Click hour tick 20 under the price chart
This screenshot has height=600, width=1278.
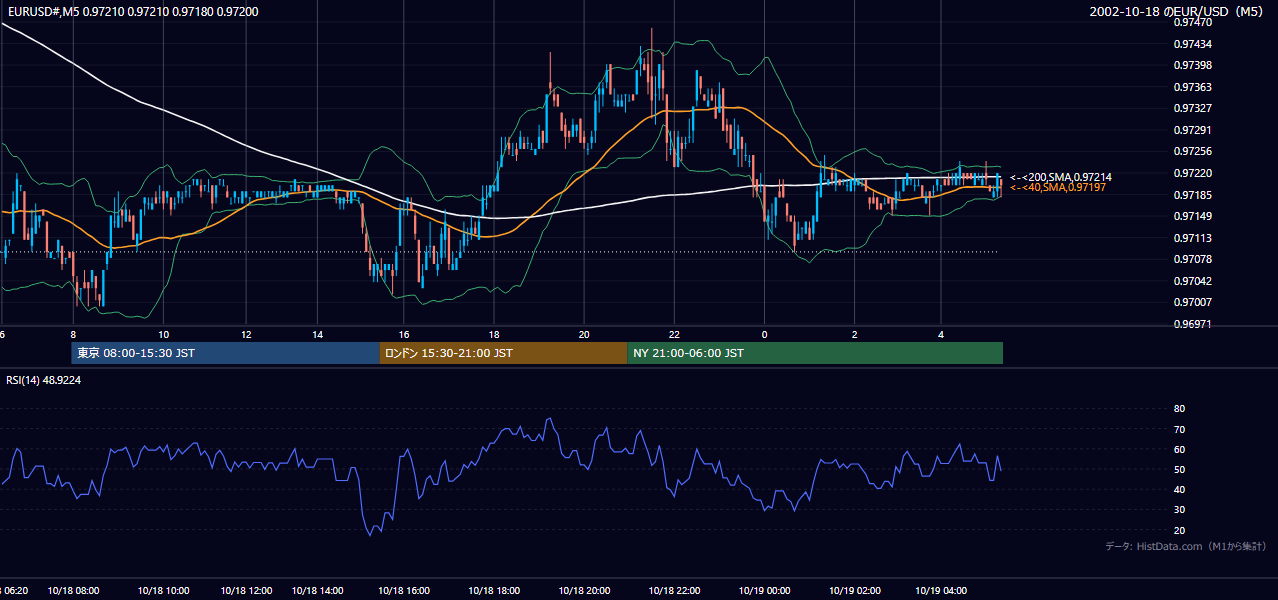(584, 334)
